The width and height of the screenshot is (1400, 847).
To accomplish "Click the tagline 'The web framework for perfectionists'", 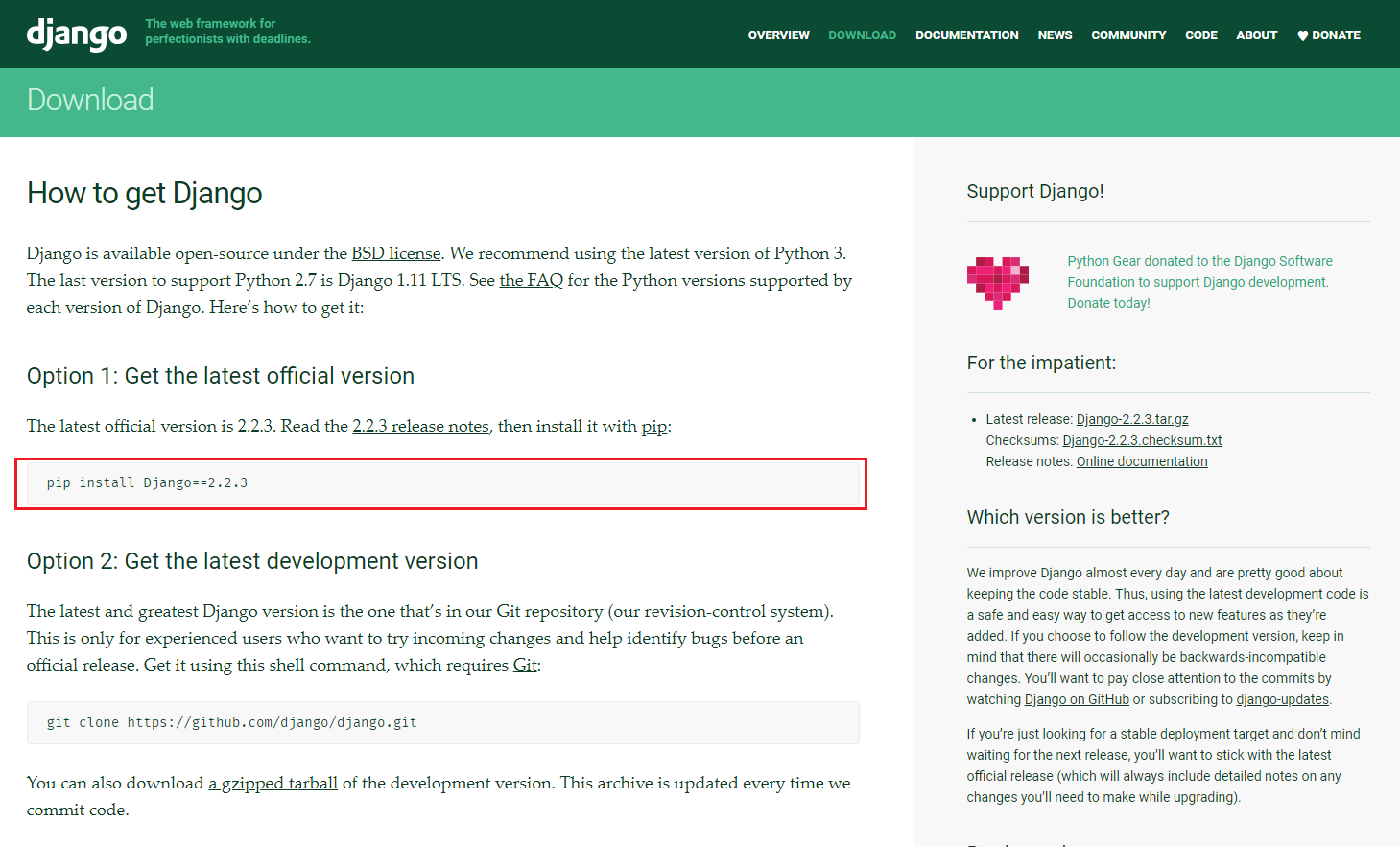I will (x=227, y=31).
